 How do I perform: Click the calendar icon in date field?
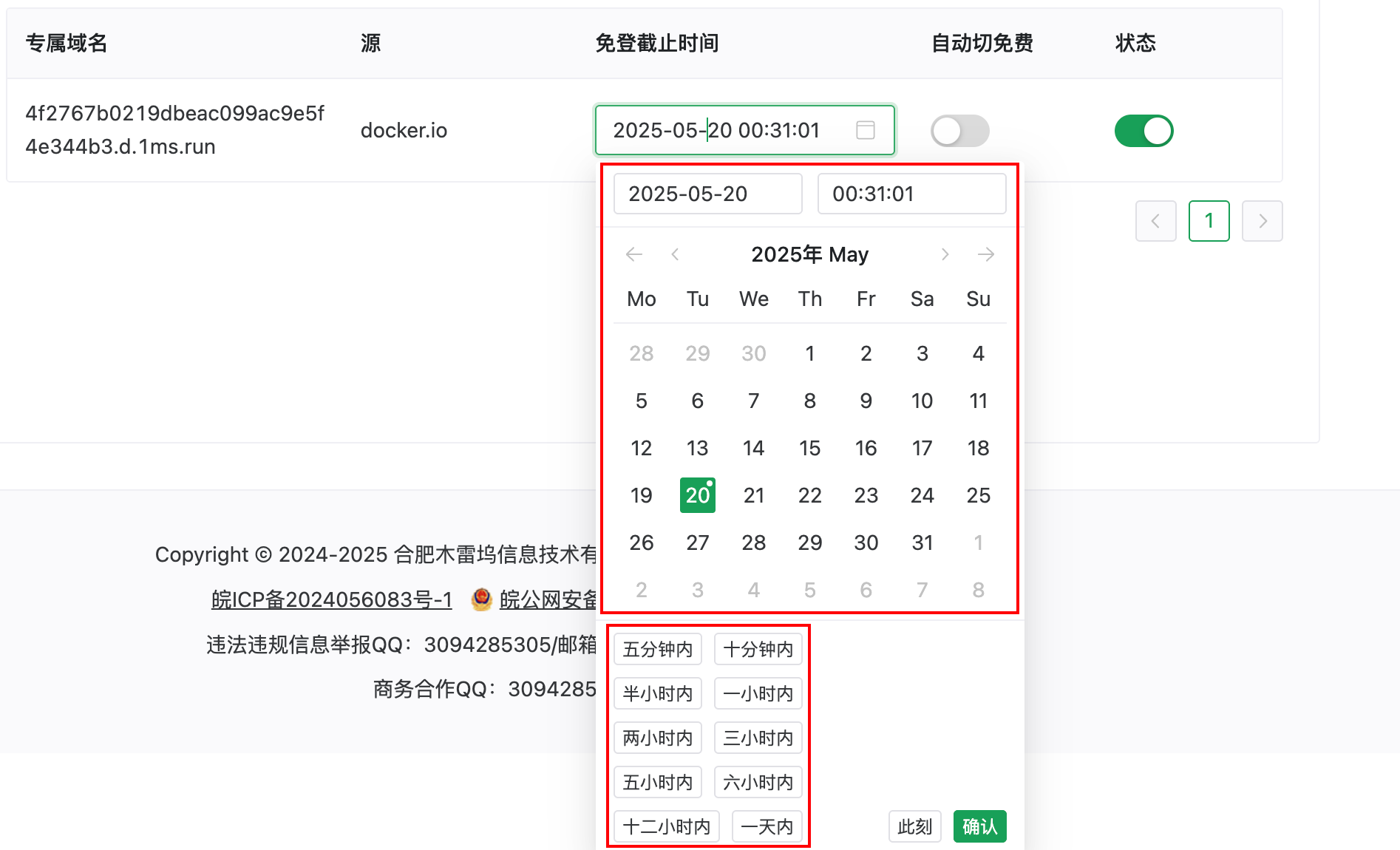tap(865, 130)
